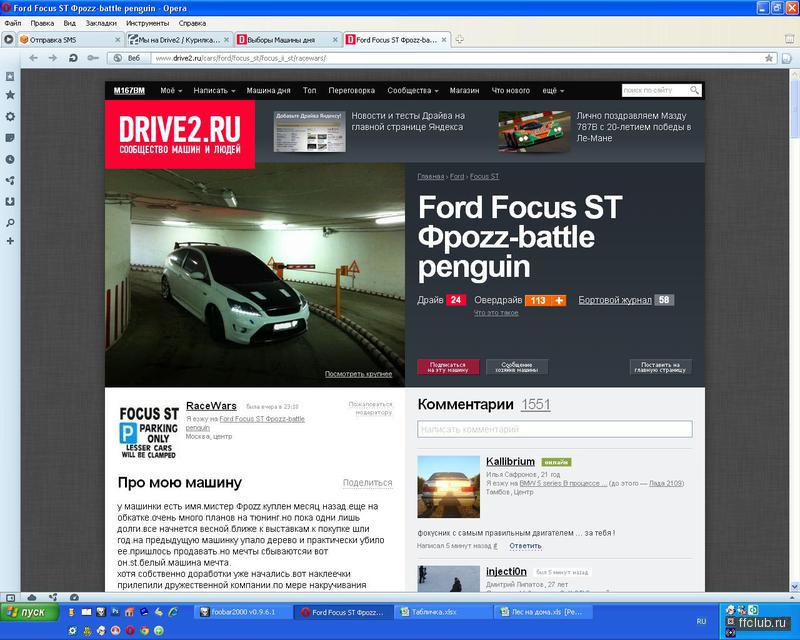800x640 pixels.
Task: Open the Правка menu
Action: coord(42,23)
